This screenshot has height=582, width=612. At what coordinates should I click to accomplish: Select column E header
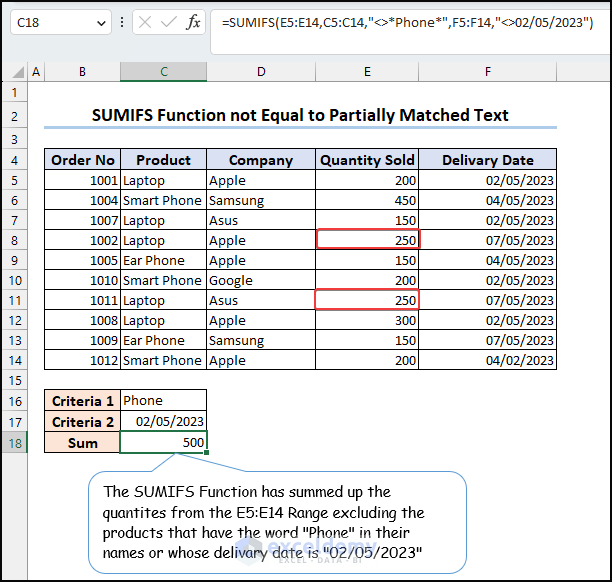pyautogui.click(x=367, y=72)
